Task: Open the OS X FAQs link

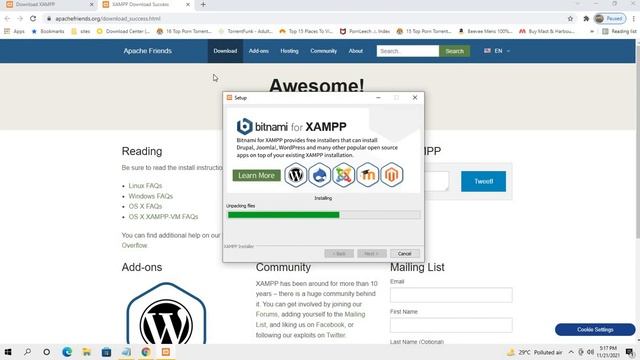Action: [x=145, y=206]
